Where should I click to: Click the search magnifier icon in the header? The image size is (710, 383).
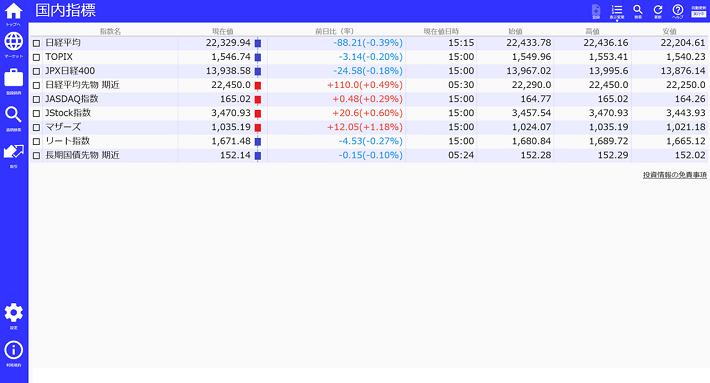(x=638, y=11)
